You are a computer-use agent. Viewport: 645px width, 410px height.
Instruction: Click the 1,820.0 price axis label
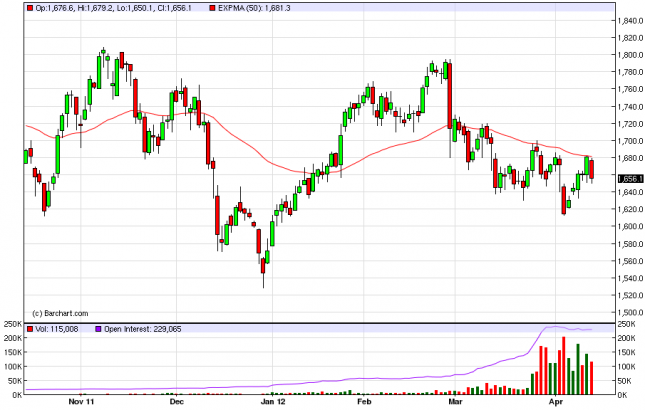pos(630,38)
